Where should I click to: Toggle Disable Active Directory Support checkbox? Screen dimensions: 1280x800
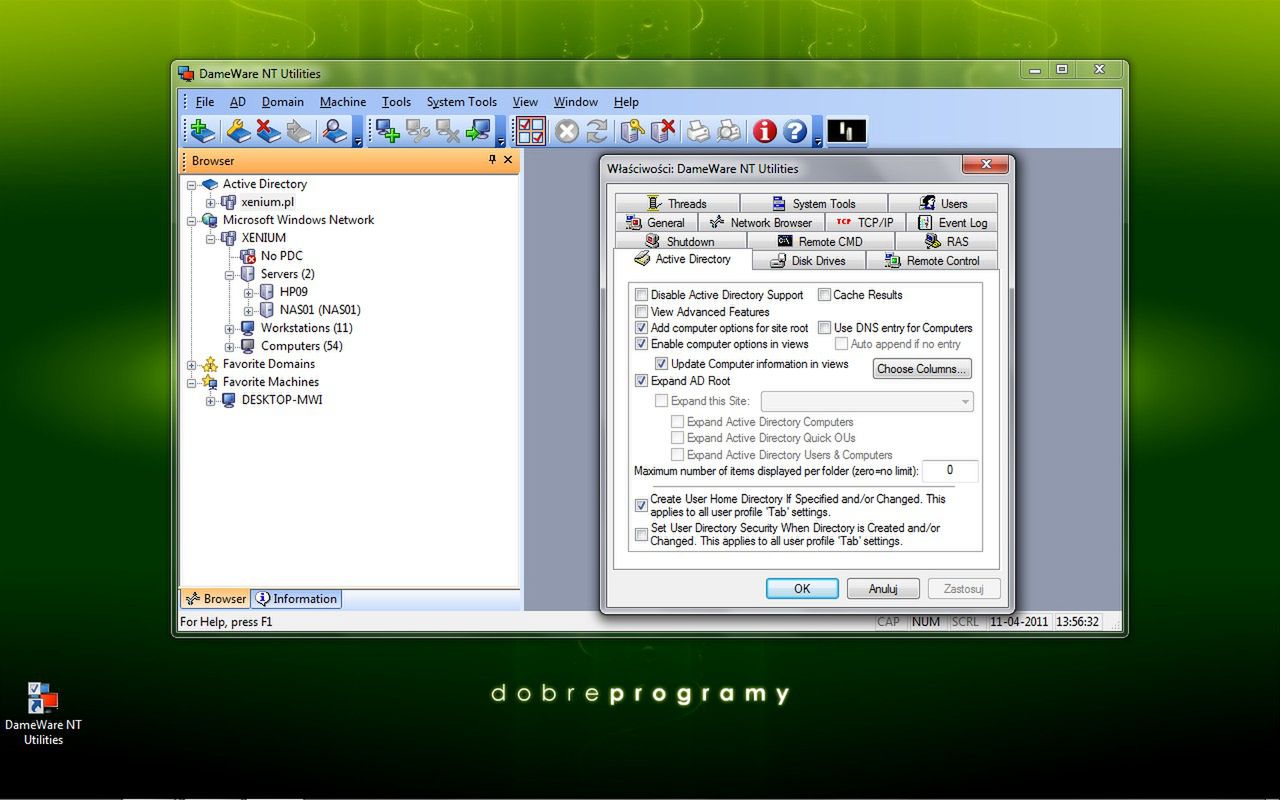click(642, 295)
